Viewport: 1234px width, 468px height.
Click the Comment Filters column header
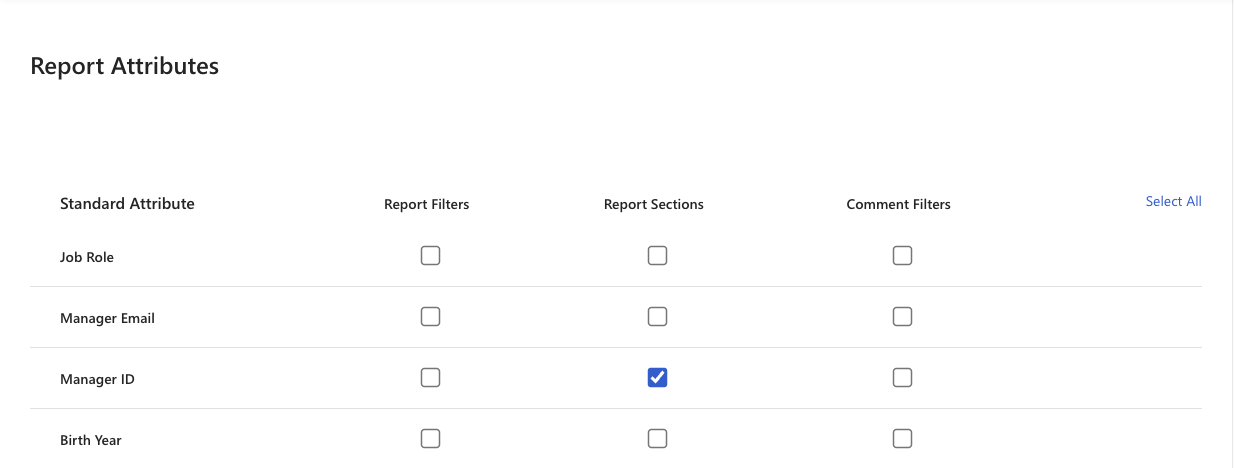[898, 204]
